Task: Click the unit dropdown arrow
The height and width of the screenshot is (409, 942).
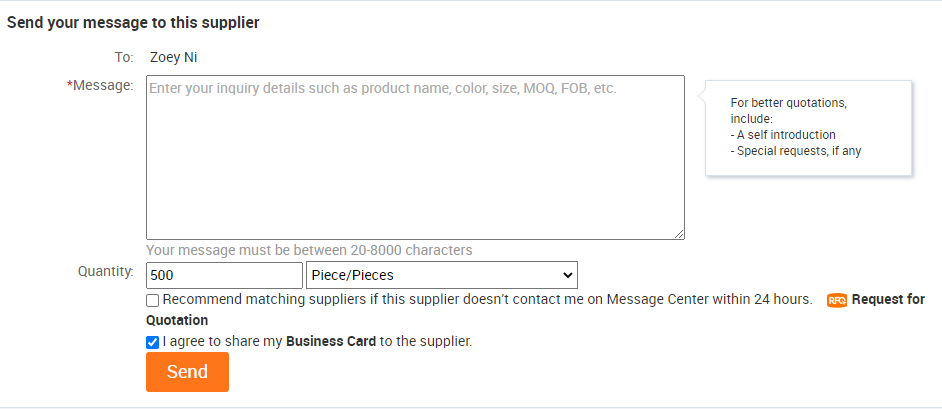Action: [x=568, y=275]
